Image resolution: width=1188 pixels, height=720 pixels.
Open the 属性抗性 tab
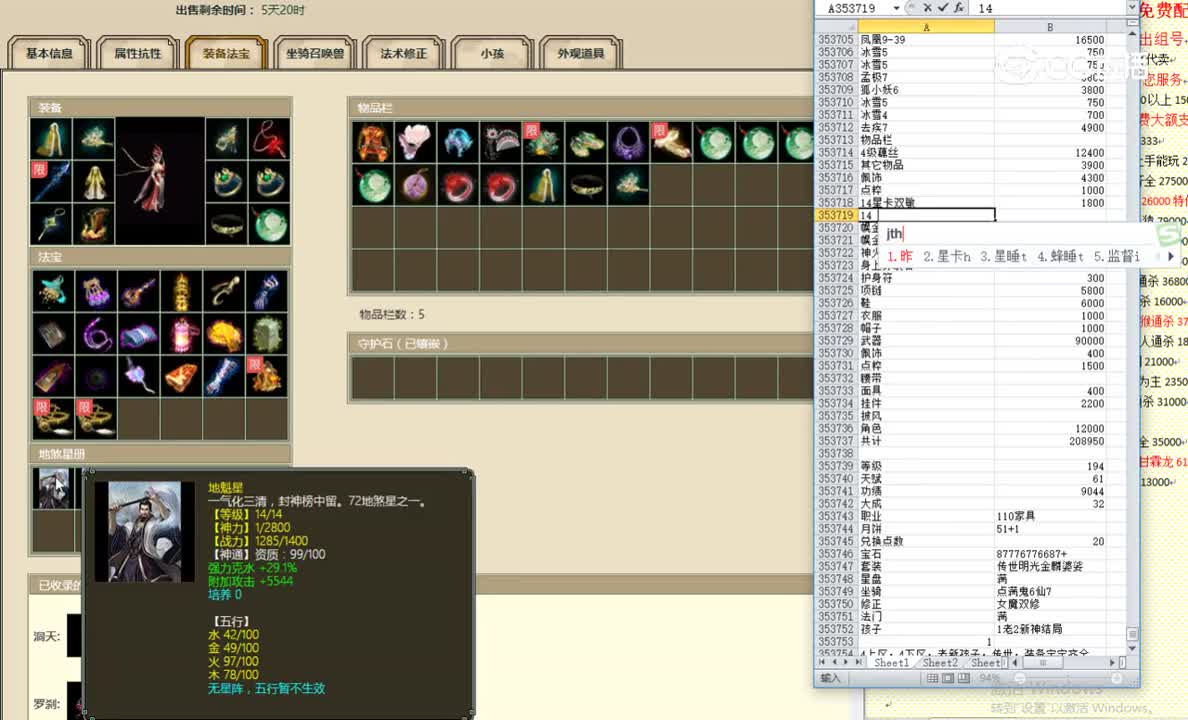point(138,53)
